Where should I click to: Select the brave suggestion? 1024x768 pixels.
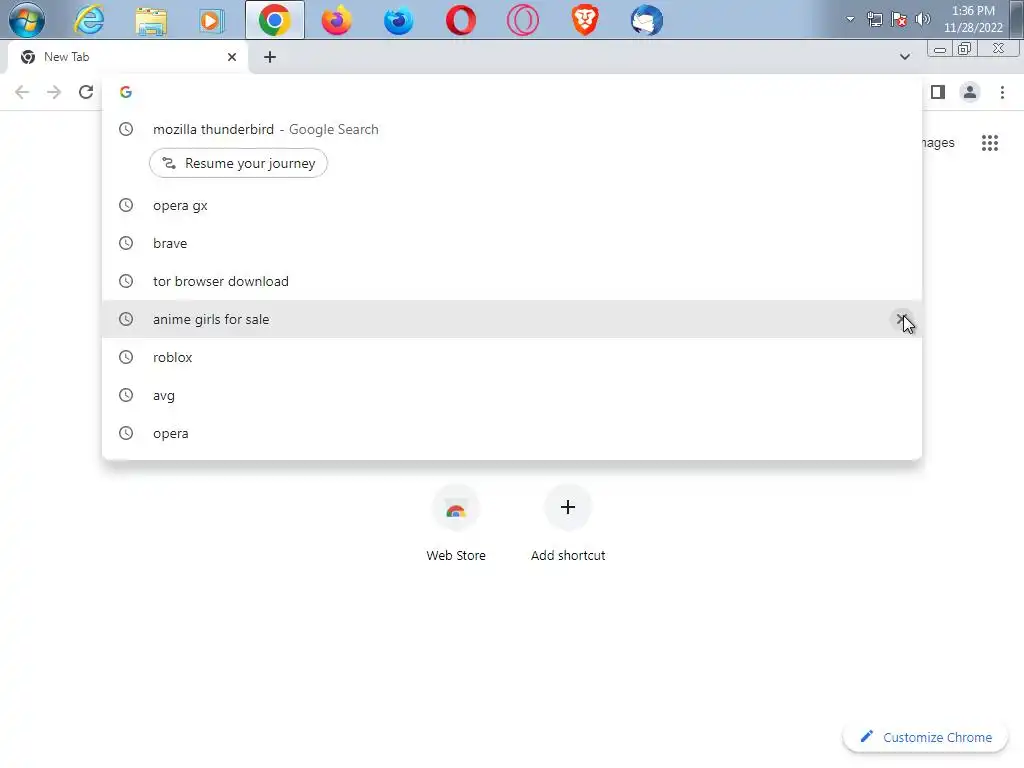pyautogui.click(x=512, y=243)
